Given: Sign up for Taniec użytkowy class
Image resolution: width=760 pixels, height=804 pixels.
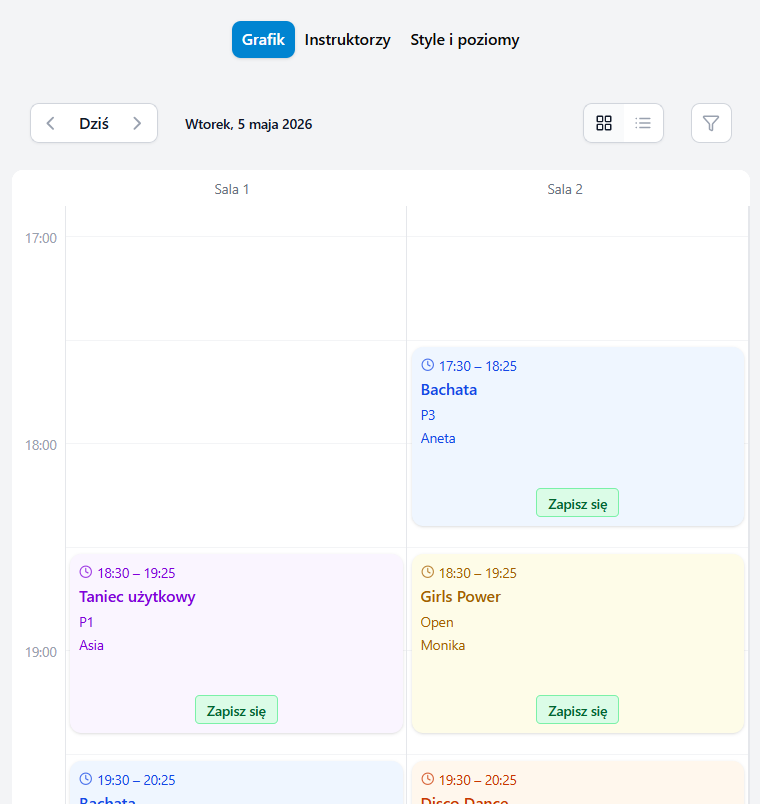Looking at the screenshot, I should click(236, 710).
